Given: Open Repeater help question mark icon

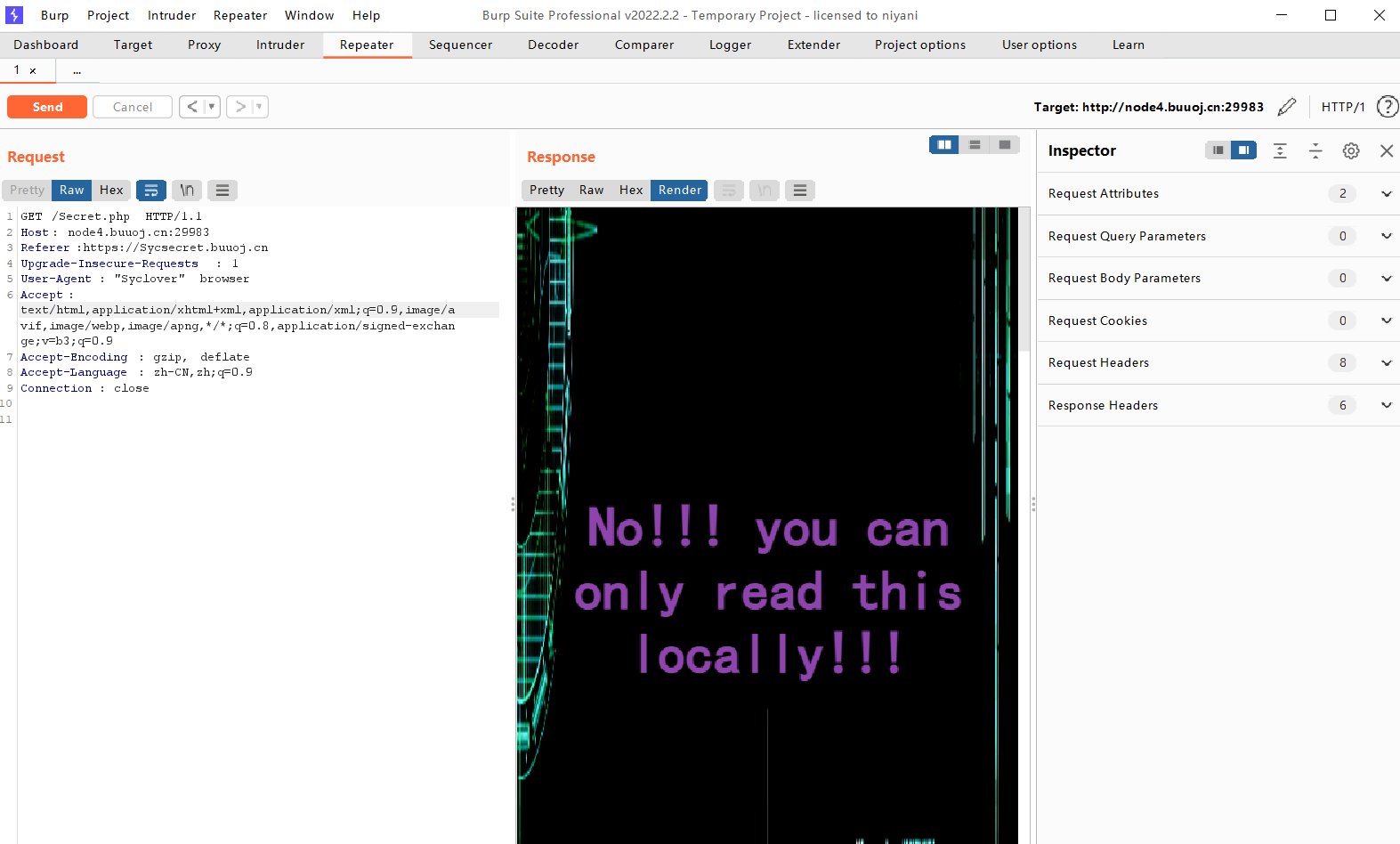Looking at the screenshot, I should [1387, 107].
